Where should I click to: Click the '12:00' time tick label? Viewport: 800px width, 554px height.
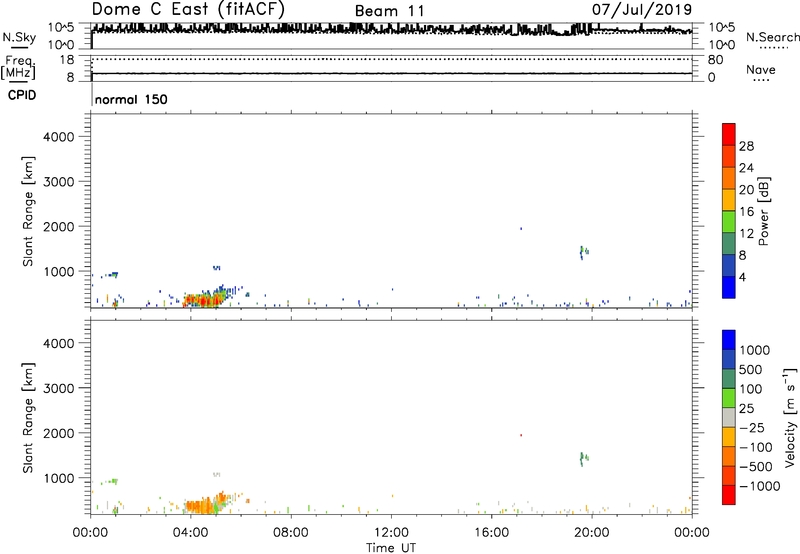[391, 533]
